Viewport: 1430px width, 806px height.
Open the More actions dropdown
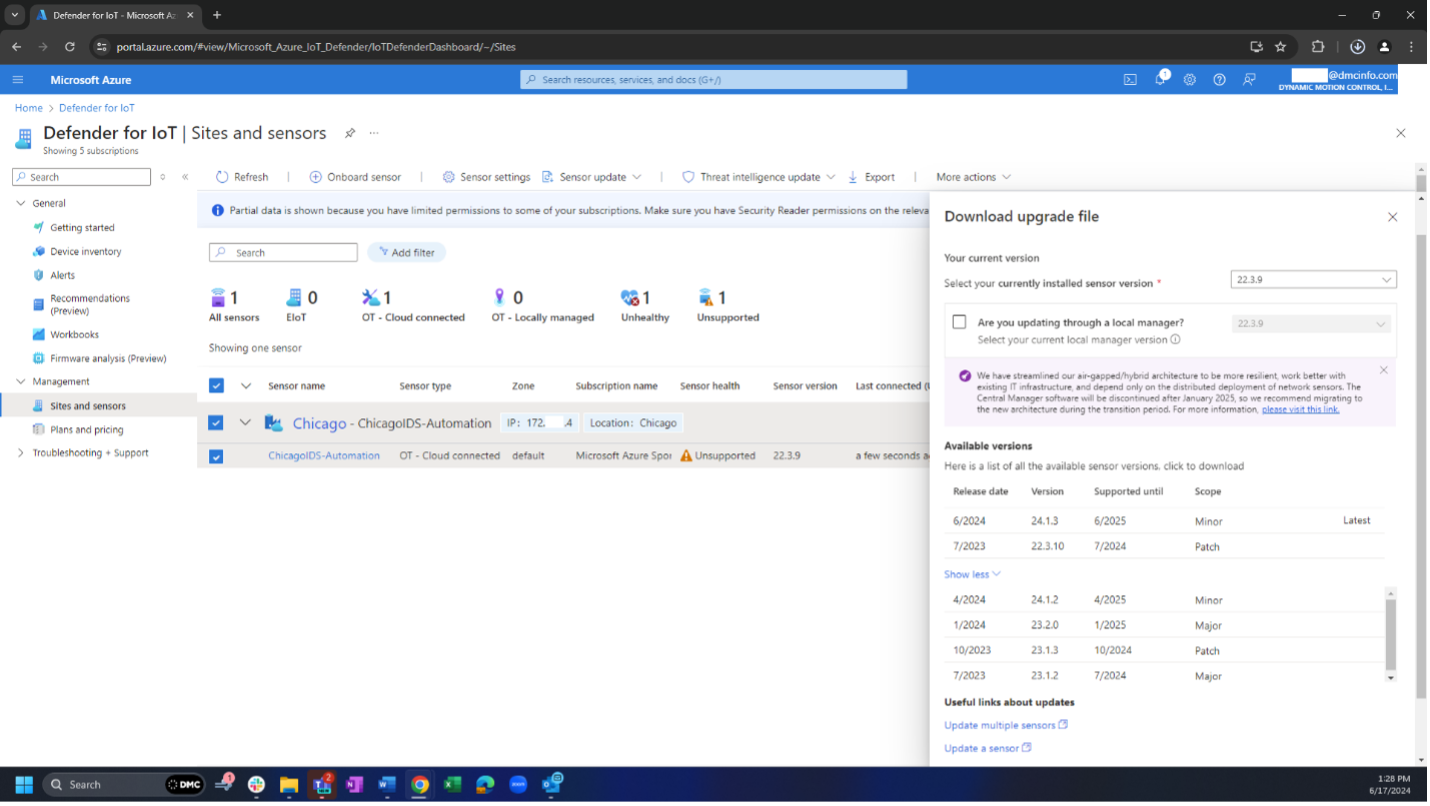point(973,177)
